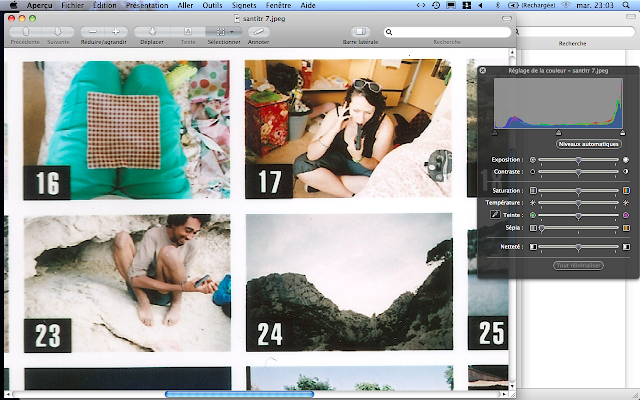Viewport: 640px width, 400px height.
Task: Go to the previous page with Précédente arrow
Action: point(25,31)
